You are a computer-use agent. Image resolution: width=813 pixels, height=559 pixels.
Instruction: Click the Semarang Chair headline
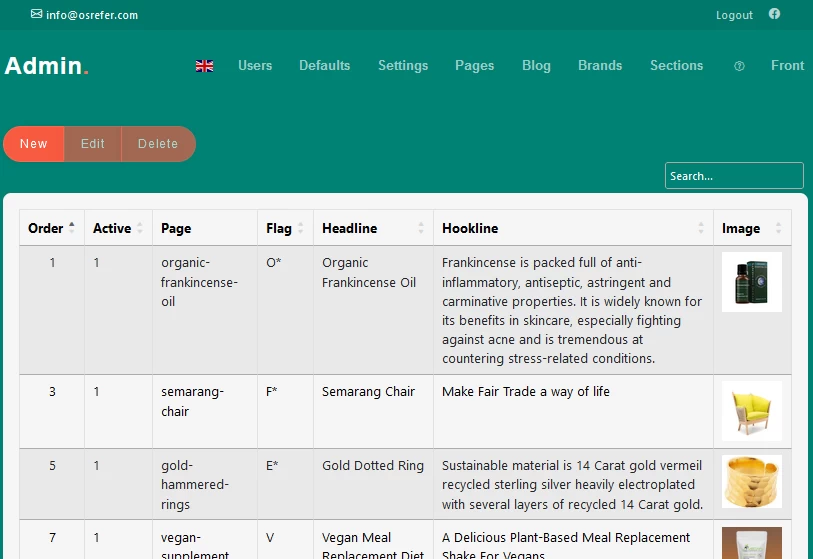click(368, 392)
